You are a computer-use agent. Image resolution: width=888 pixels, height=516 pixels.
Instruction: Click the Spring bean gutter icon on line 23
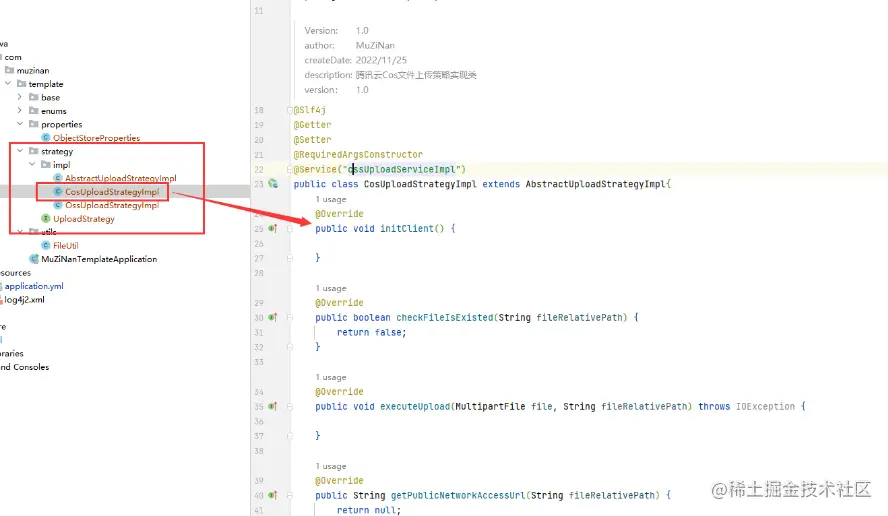273,184
